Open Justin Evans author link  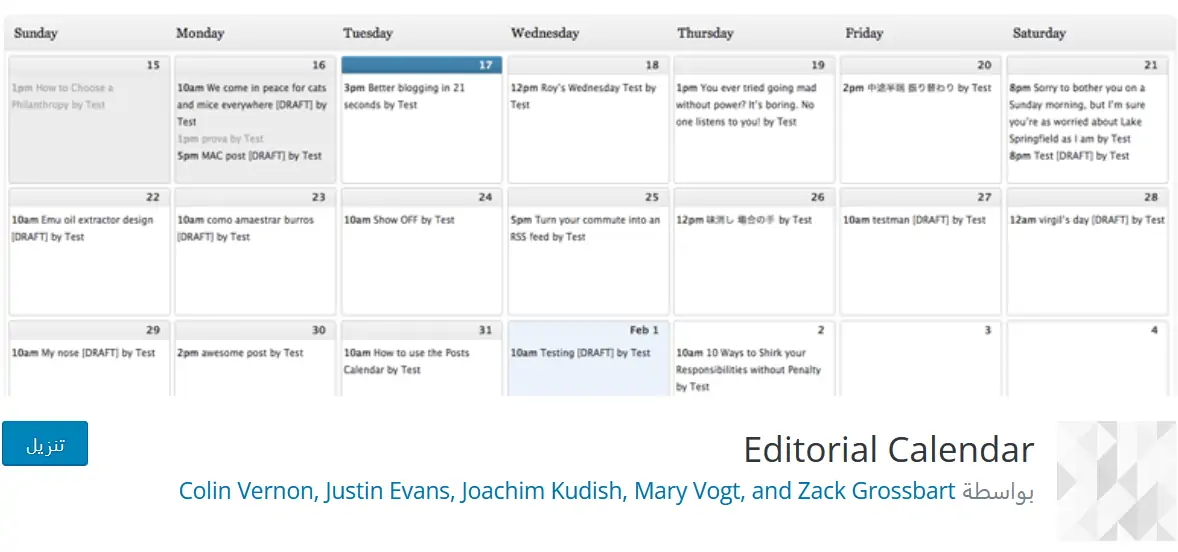click(387, 491)
